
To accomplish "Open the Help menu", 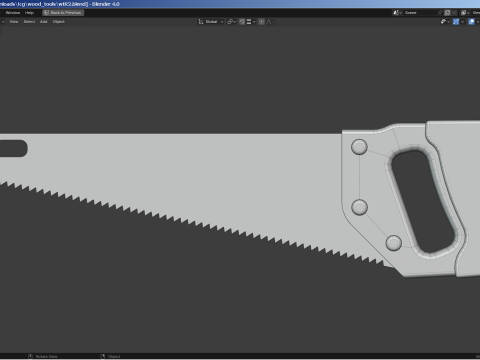I will coord(29,13).
